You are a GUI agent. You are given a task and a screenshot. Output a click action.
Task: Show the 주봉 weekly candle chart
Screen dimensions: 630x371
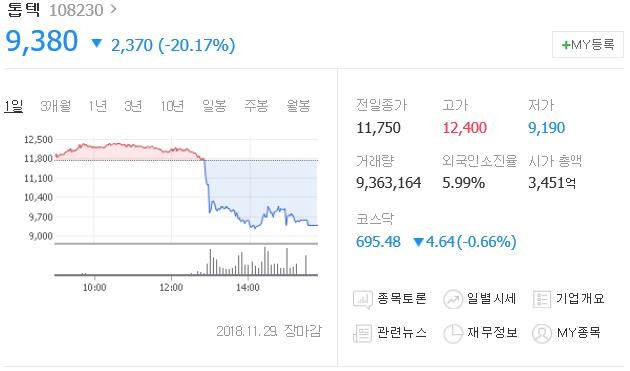[256, 106]
